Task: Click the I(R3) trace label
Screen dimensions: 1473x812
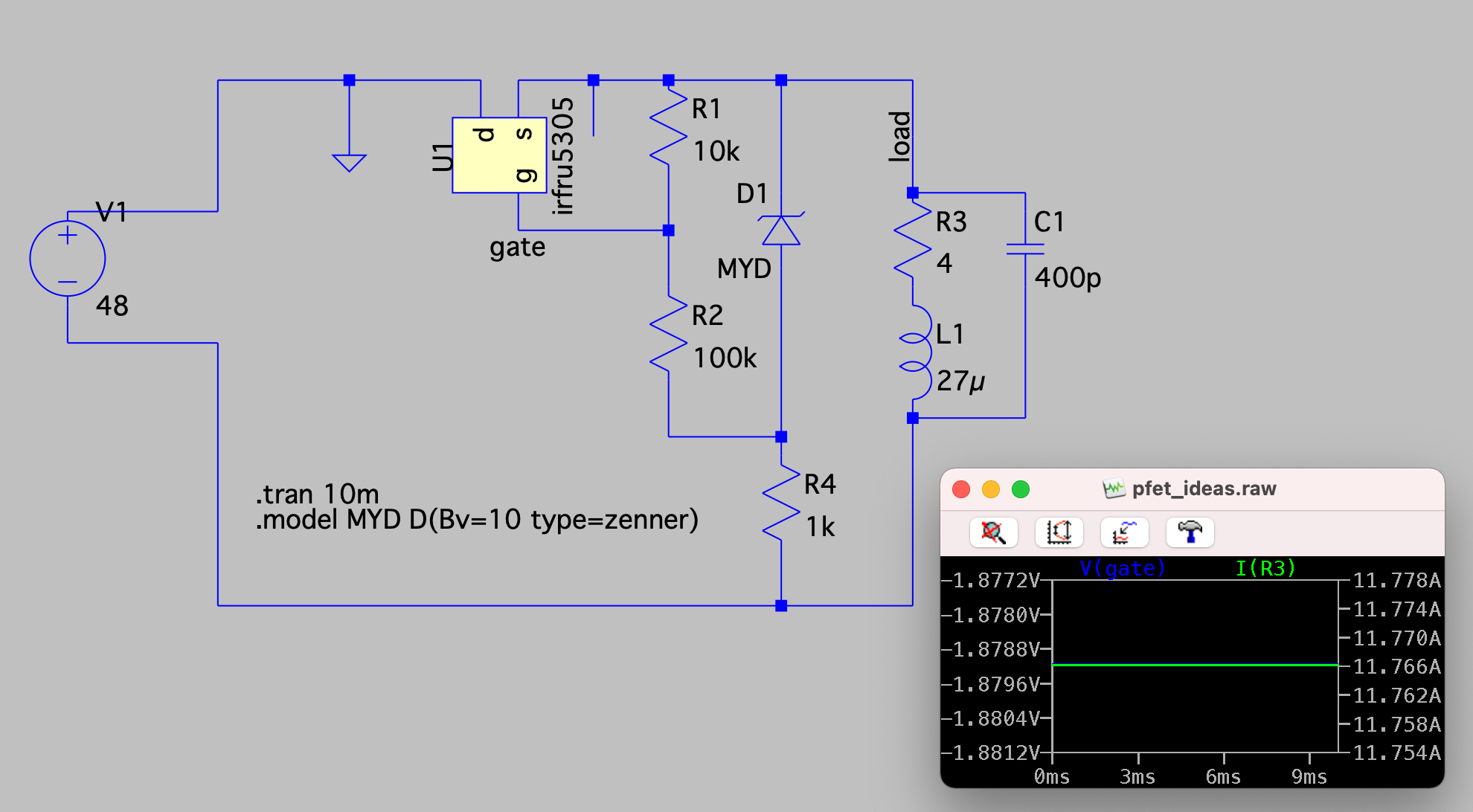Action: pyautogui.click(x=1265, y=568)
